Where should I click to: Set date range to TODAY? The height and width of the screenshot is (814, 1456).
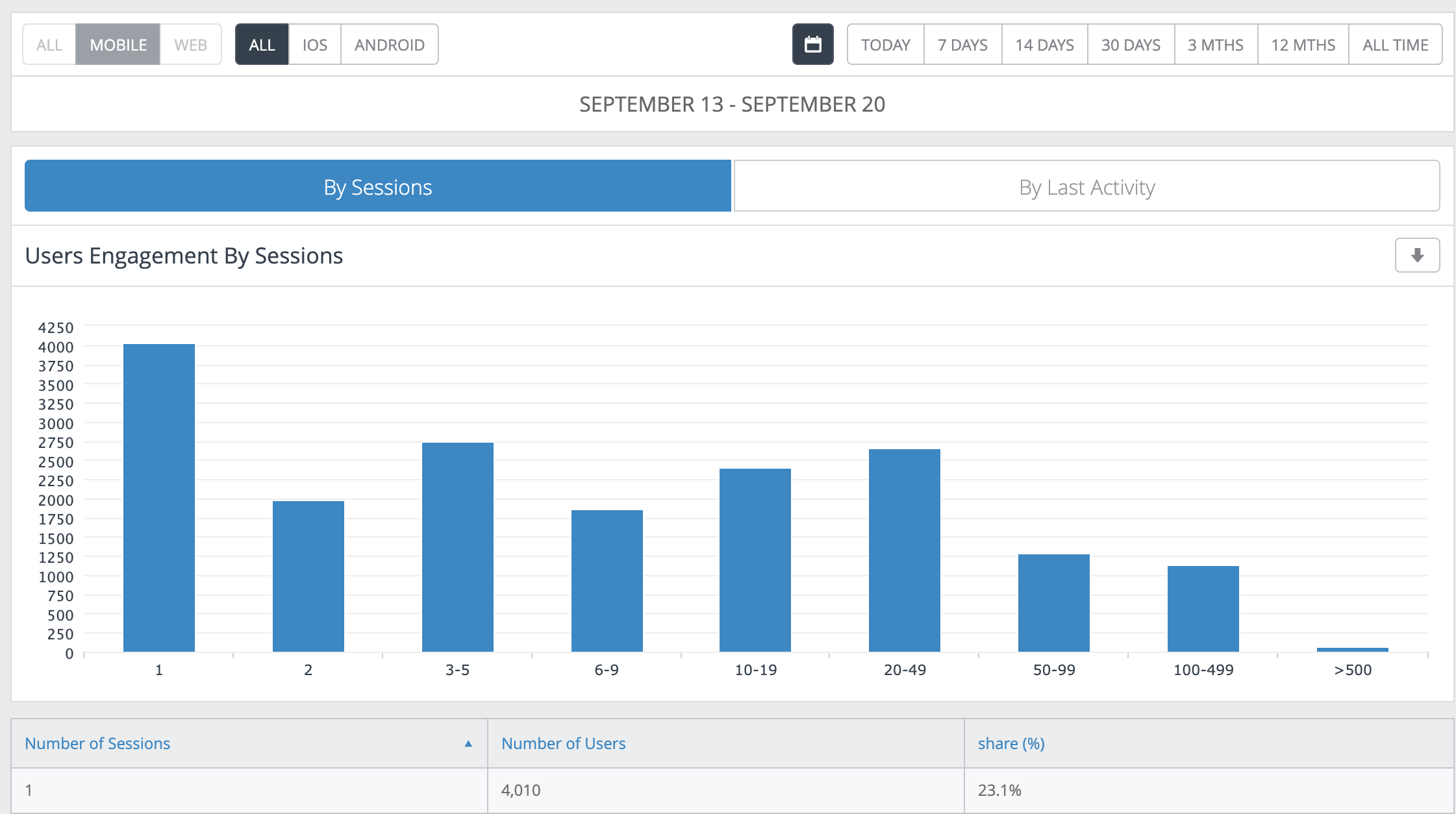coord(885,45)
